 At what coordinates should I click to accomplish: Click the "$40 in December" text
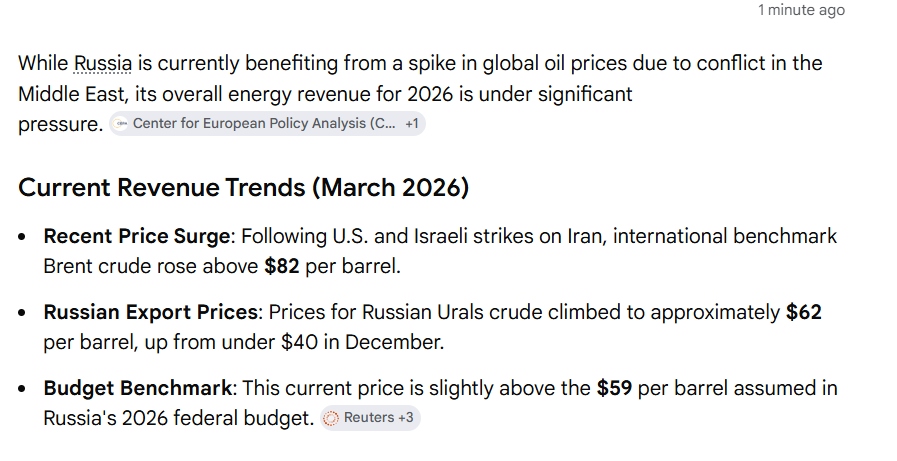coord(362,343)
